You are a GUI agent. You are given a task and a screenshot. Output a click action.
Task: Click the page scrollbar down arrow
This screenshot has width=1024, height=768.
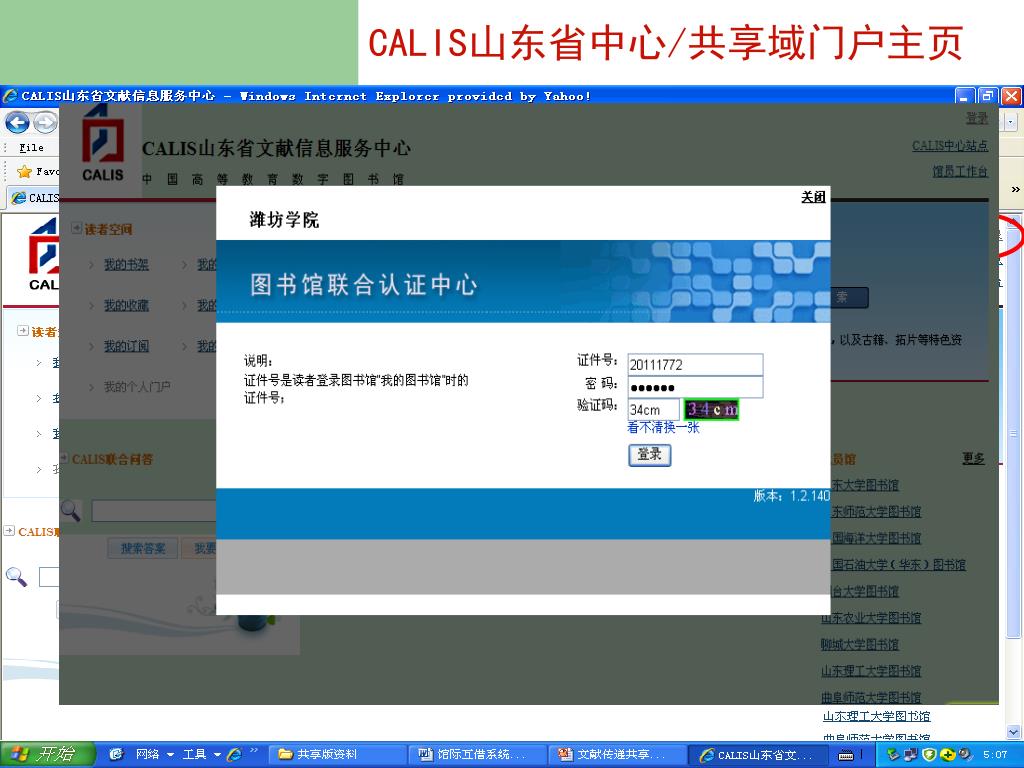coord(1013,733)
